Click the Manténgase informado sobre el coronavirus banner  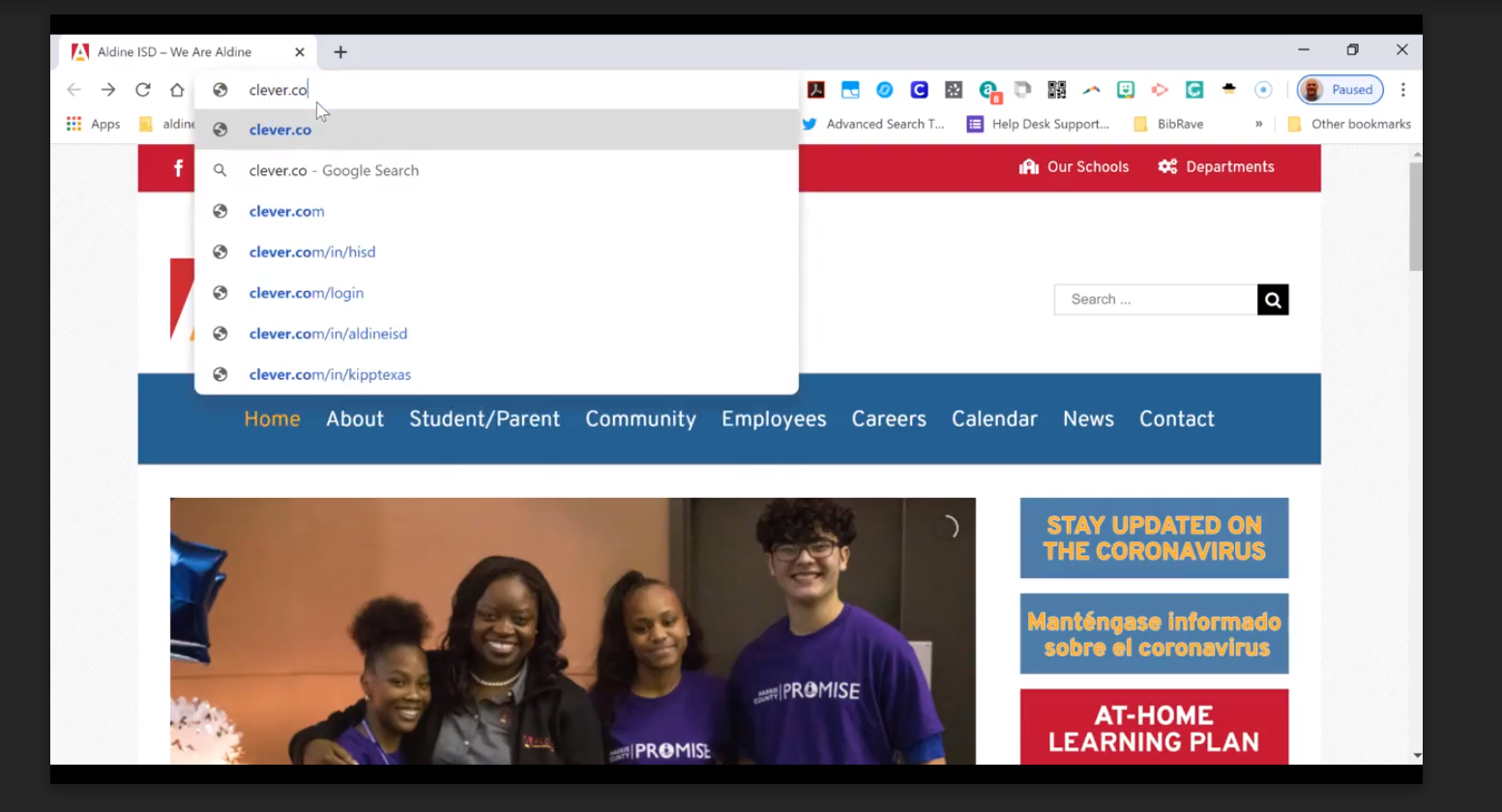pyautogui.click(x=1154, y=634)
